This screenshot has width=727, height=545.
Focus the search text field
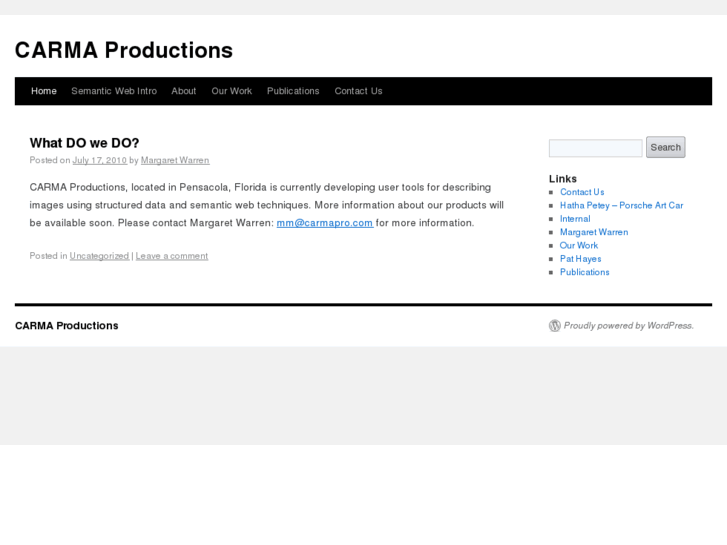pyautogui.click(x=595, y=148)
